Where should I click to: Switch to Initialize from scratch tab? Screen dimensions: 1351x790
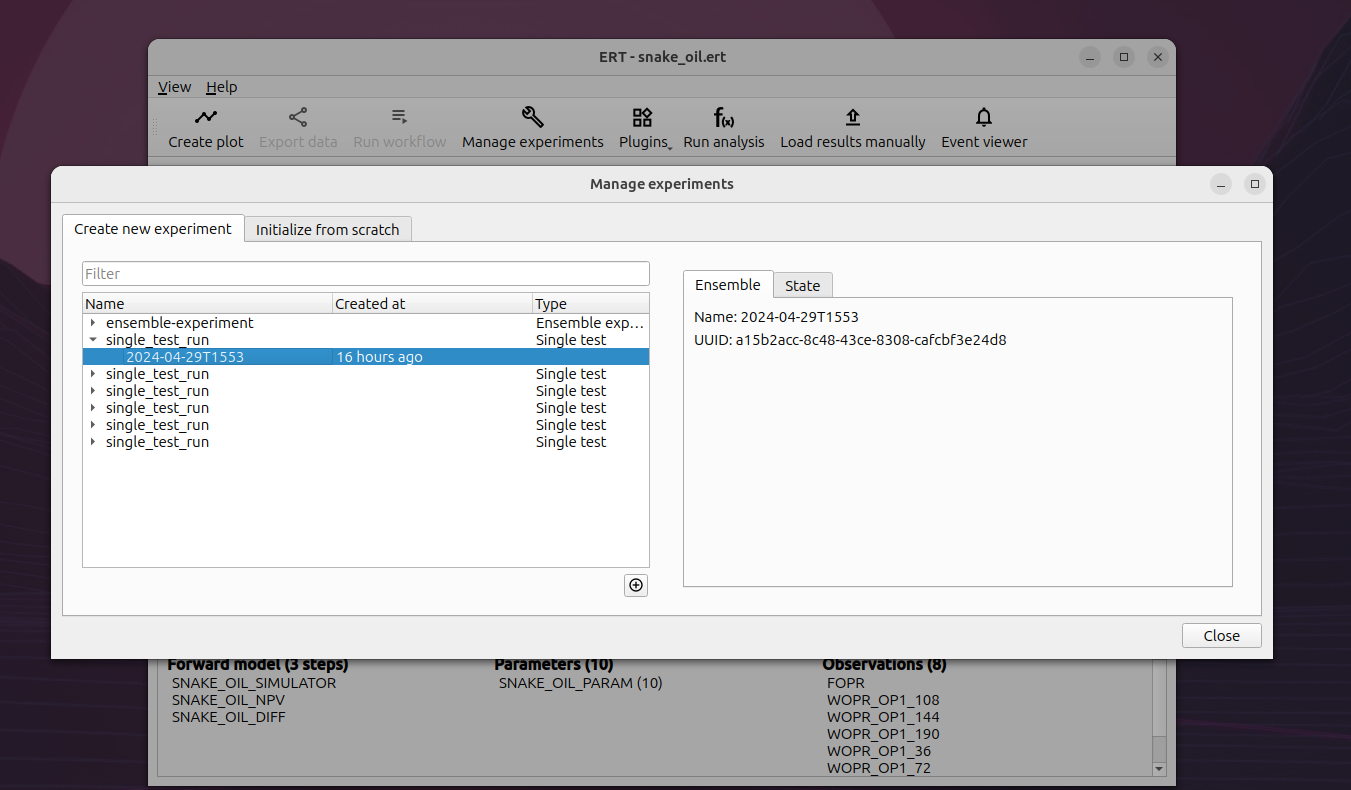[327, 230]
